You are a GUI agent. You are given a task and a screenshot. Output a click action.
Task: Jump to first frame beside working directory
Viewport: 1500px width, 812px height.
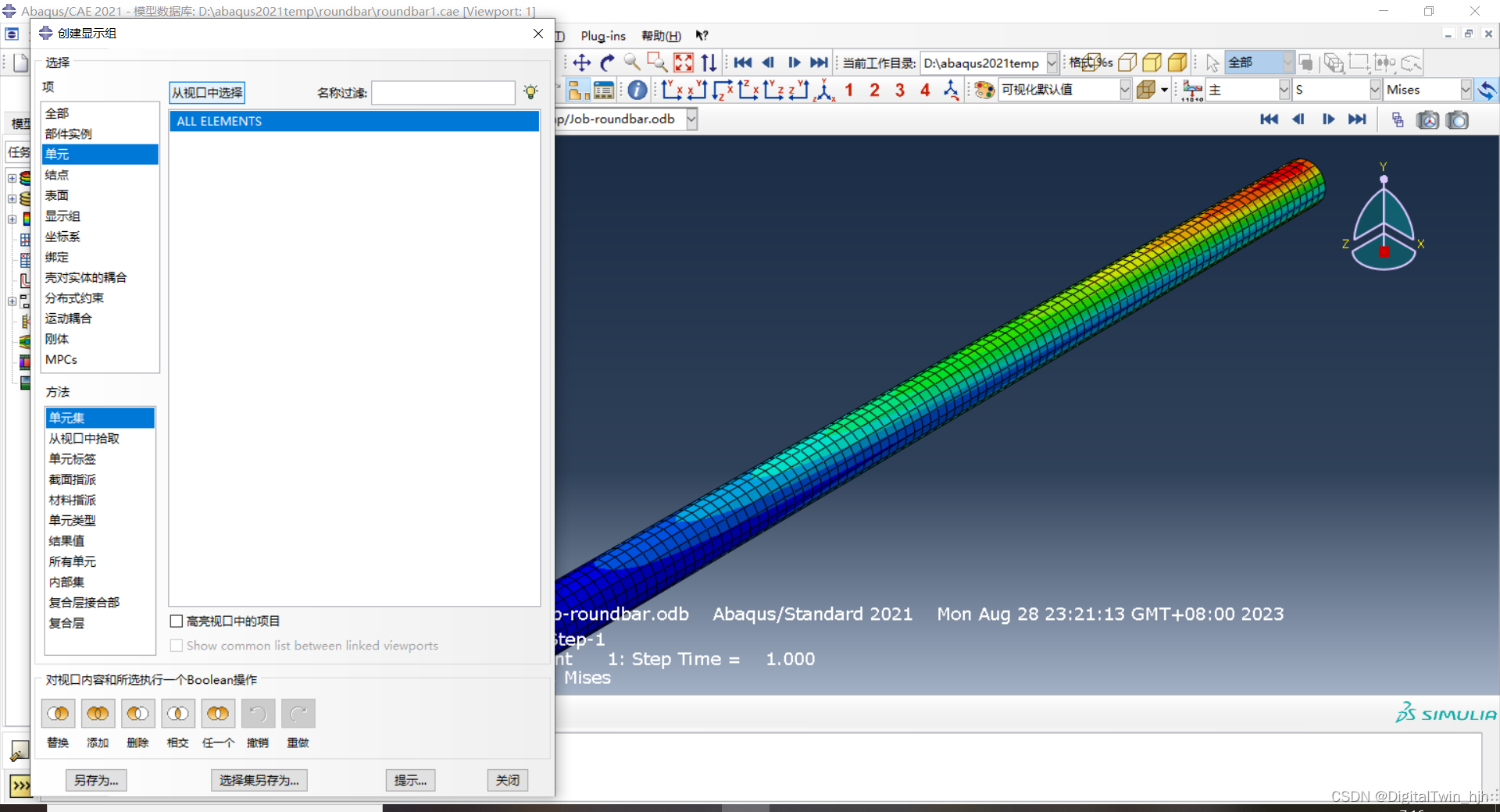pyautogui.click(x=742, y=63)
